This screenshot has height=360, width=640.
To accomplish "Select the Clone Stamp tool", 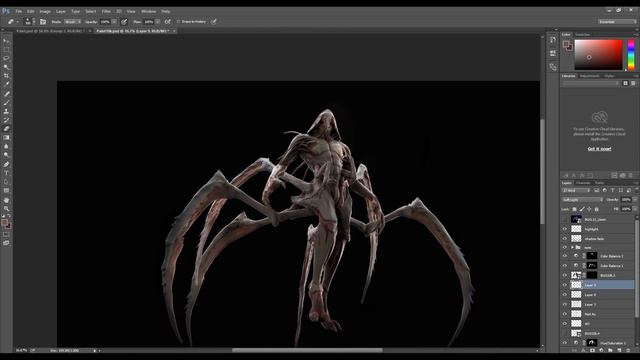I will click(x=6, y=111).
